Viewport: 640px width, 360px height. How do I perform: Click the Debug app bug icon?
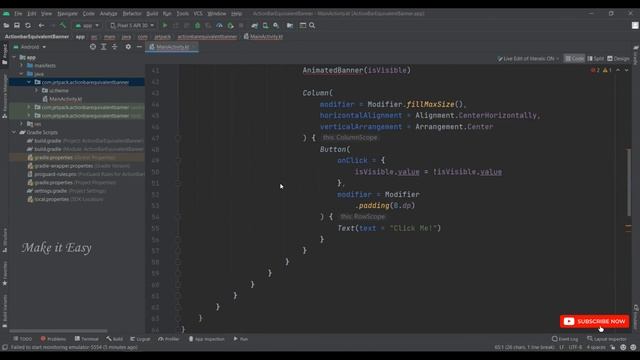pyautogui.click(x=198, y=25)
